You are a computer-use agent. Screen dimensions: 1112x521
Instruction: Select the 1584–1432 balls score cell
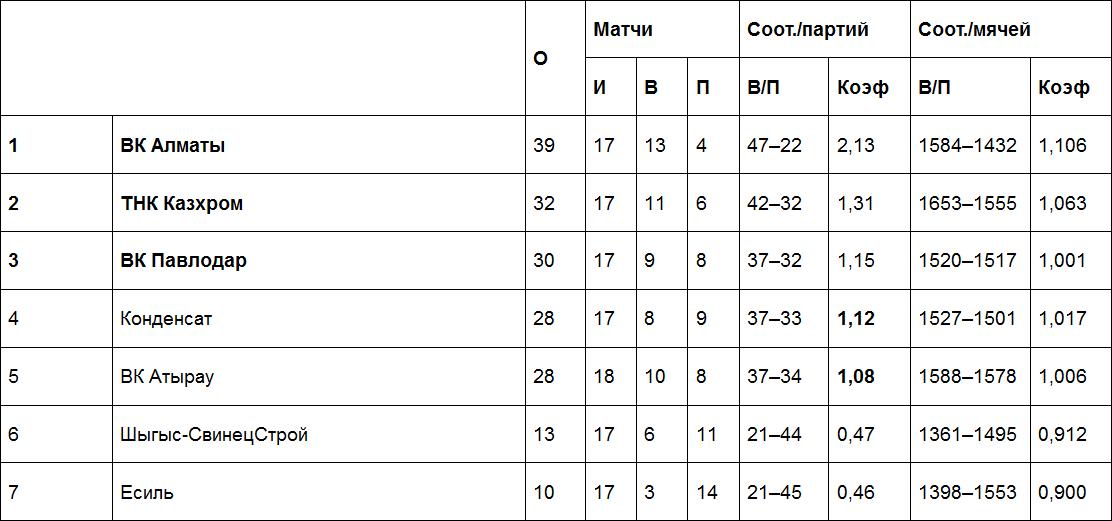(x=967, y=145)
